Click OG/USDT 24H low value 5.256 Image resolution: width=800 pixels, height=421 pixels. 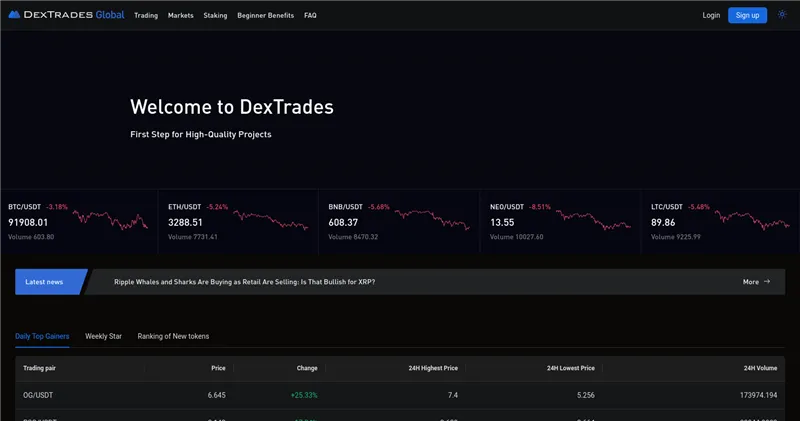click(x=586, y=395)
